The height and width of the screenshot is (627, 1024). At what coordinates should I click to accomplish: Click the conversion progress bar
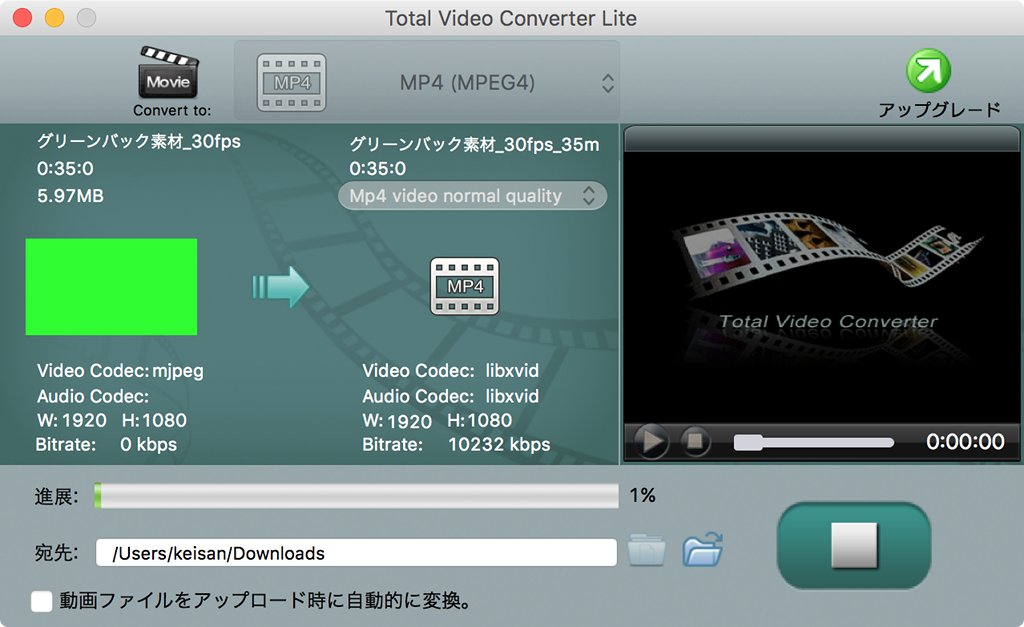(x=356, y=496)
